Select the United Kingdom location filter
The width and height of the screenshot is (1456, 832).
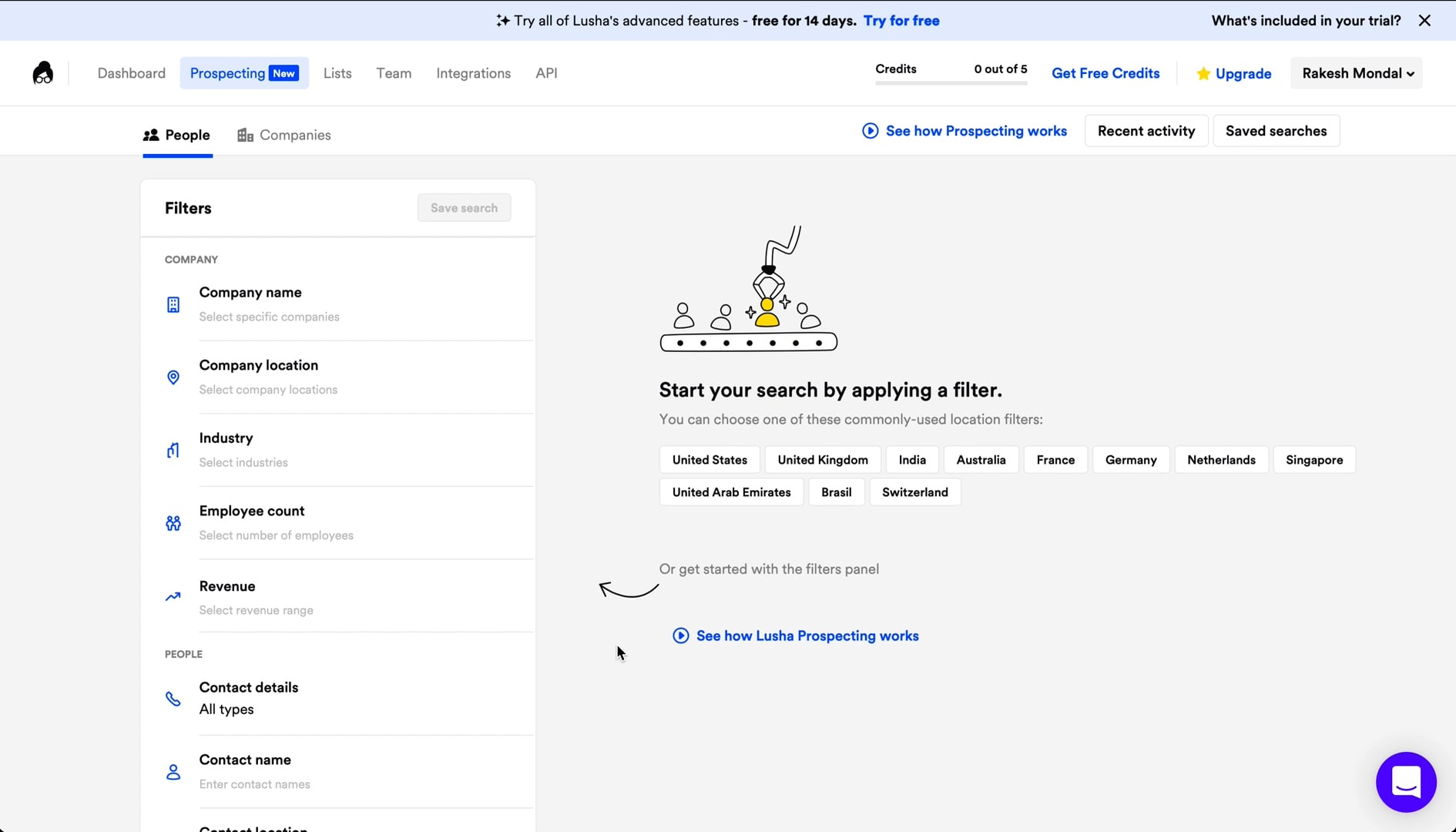coord(823,460)
